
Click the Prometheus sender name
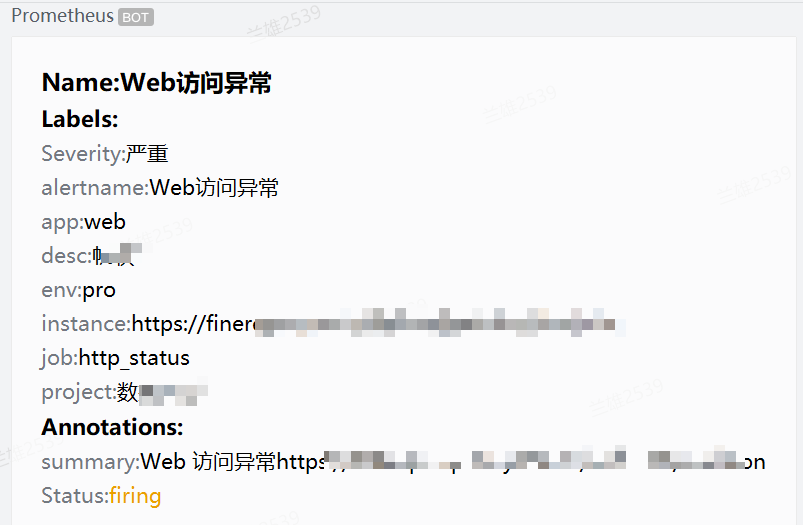[62, 16]
